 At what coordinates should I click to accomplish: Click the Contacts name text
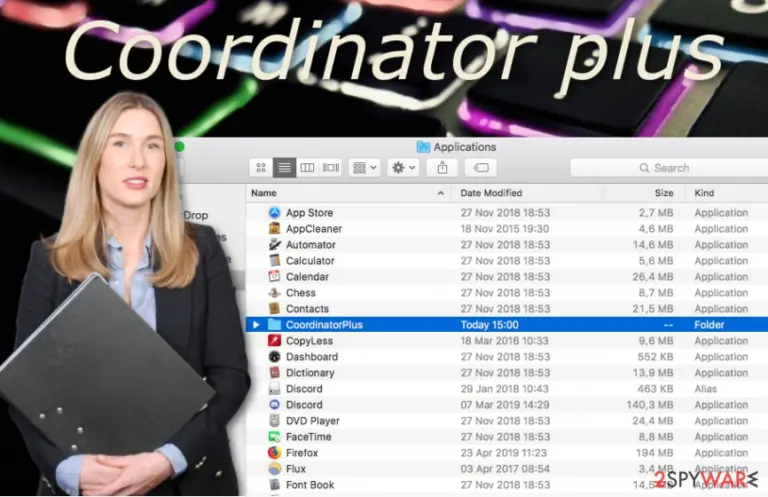click(307, 308)
